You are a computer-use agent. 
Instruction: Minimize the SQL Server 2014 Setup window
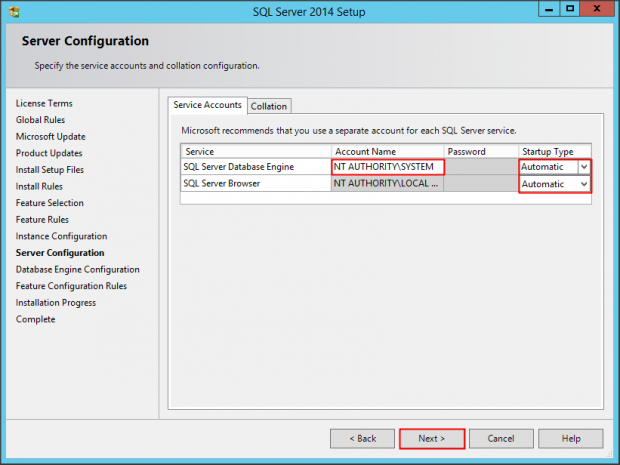click(x=549, y=9)
